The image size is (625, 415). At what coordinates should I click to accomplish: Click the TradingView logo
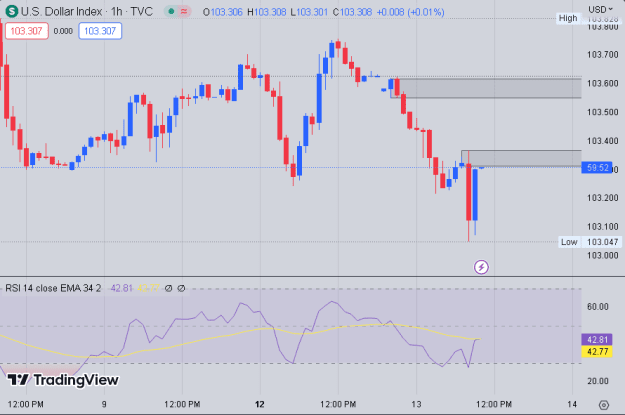tap(63, 380)
